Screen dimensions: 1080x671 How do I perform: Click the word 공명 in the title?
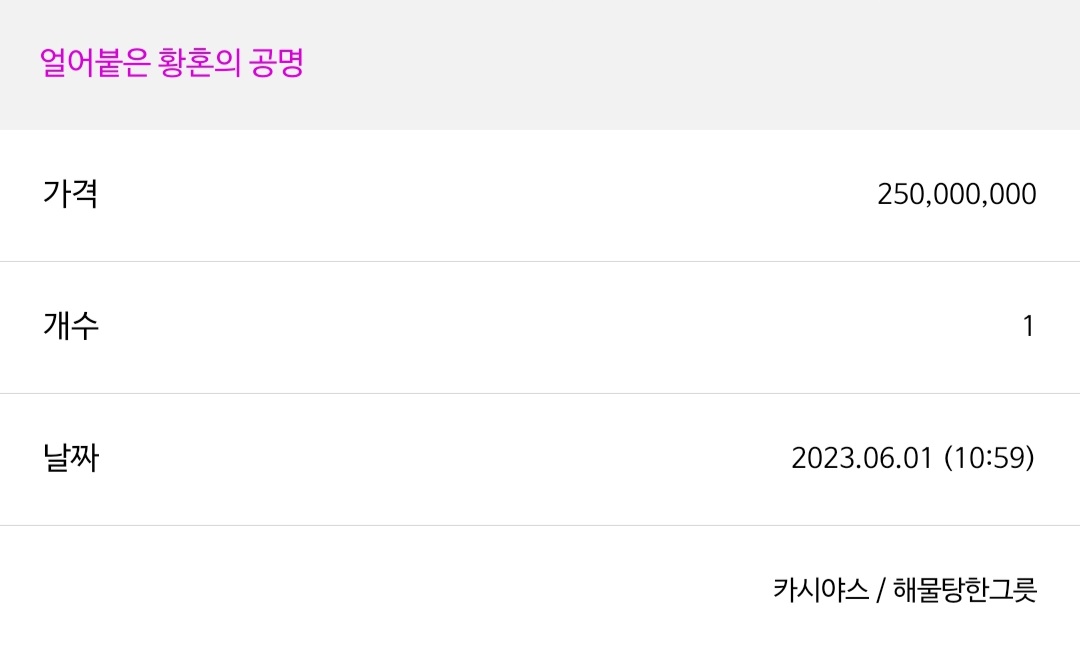tap(276, 63)
